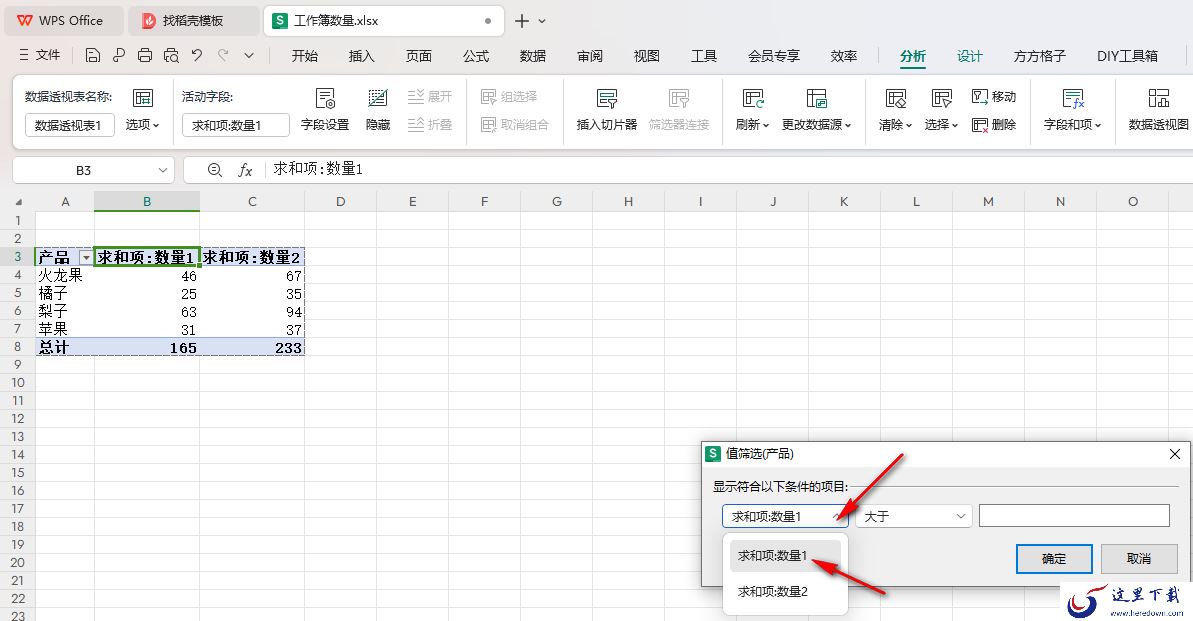The height and width of the screenshot is (621, 1193).
Task: Click the save icon in quick toolbar
Action: coord(92,55)
